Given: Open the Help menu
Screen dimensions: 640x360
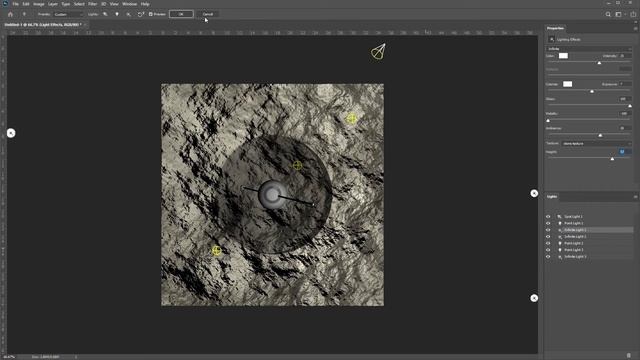Looking at the screenshot, I should (x=145, y=4).
